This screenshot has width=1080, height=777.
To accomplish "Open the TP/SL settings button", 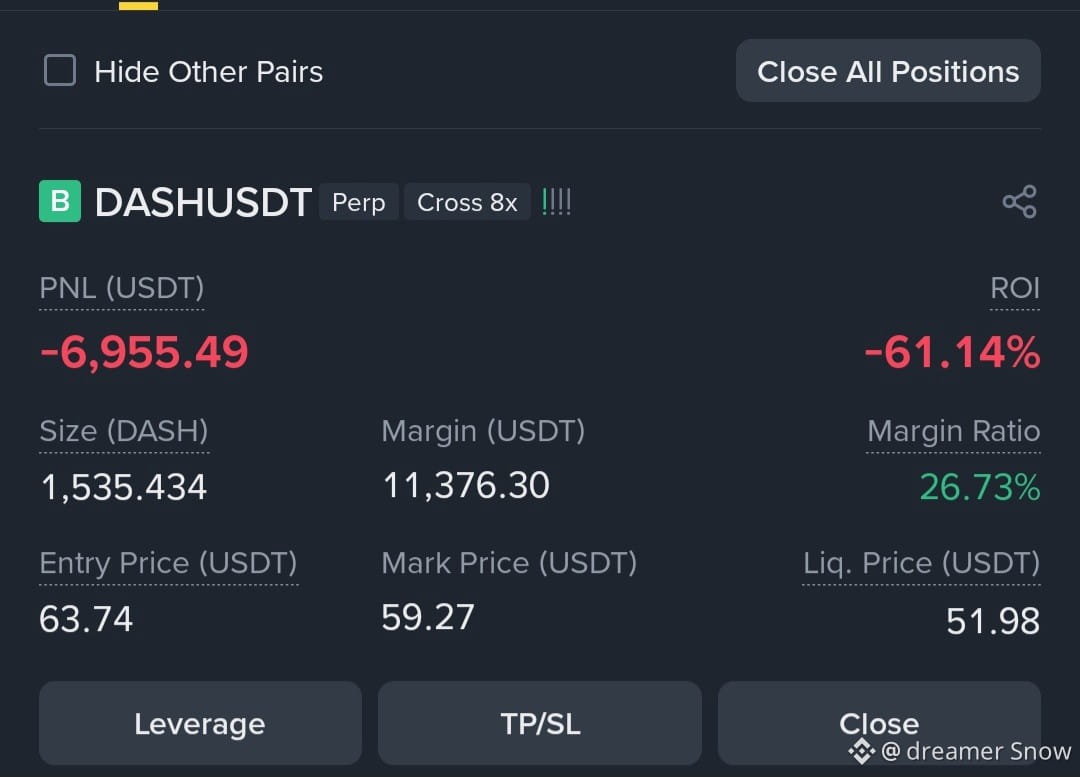I will (x=540, y=723).
